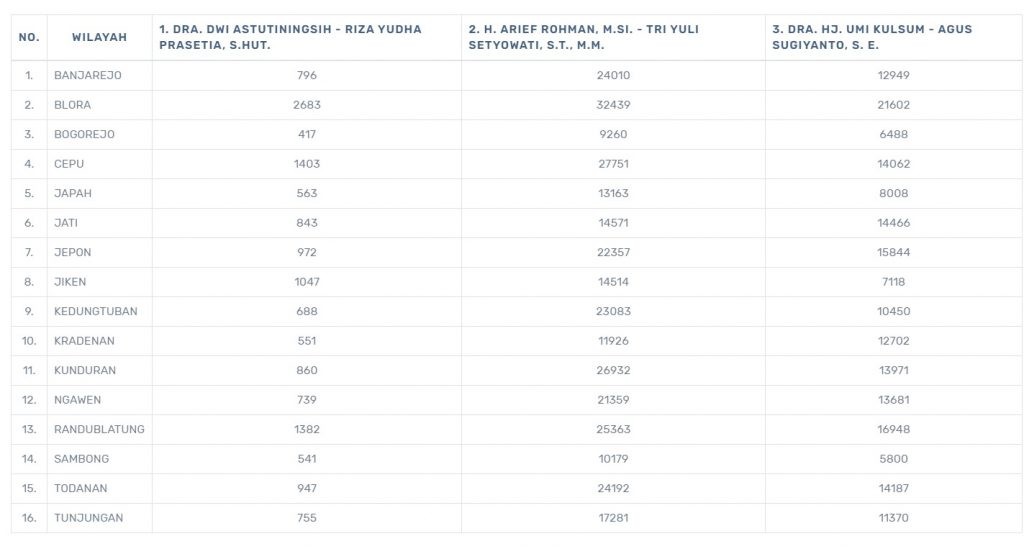Click the 5800 value for Sambong
This screenshot has height=549, width=1024.
click(893, 459)
